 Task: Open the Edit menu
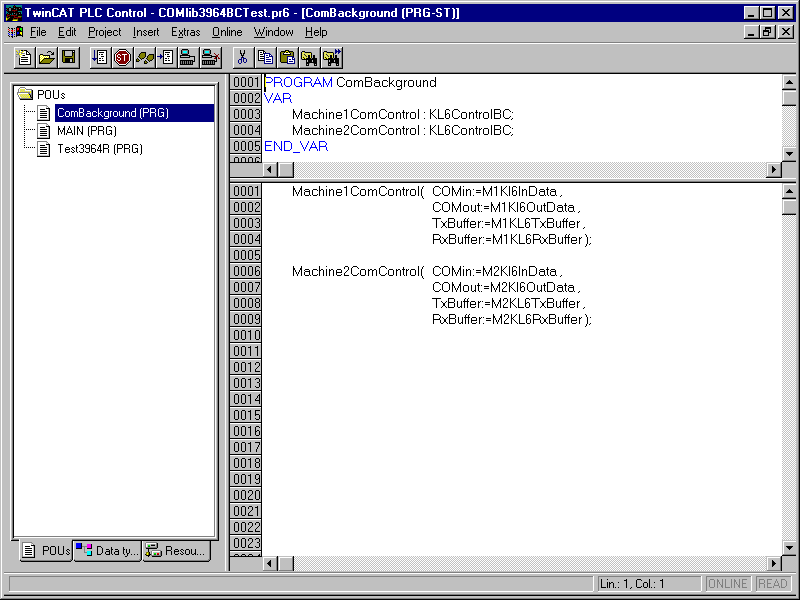(67, 32)
